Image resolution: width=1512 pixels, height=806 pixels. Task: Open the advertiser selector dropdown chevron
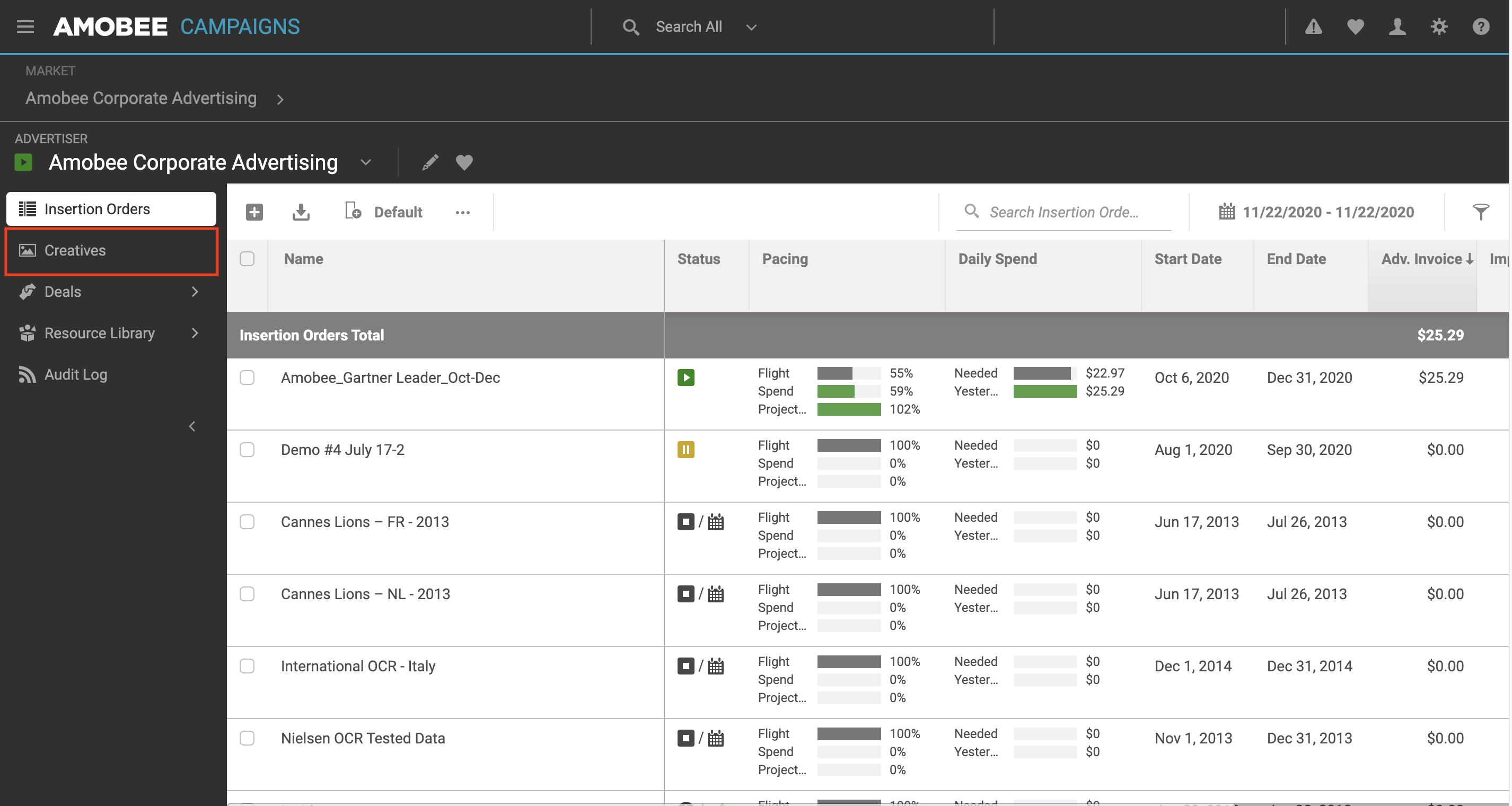pos(366,163)
